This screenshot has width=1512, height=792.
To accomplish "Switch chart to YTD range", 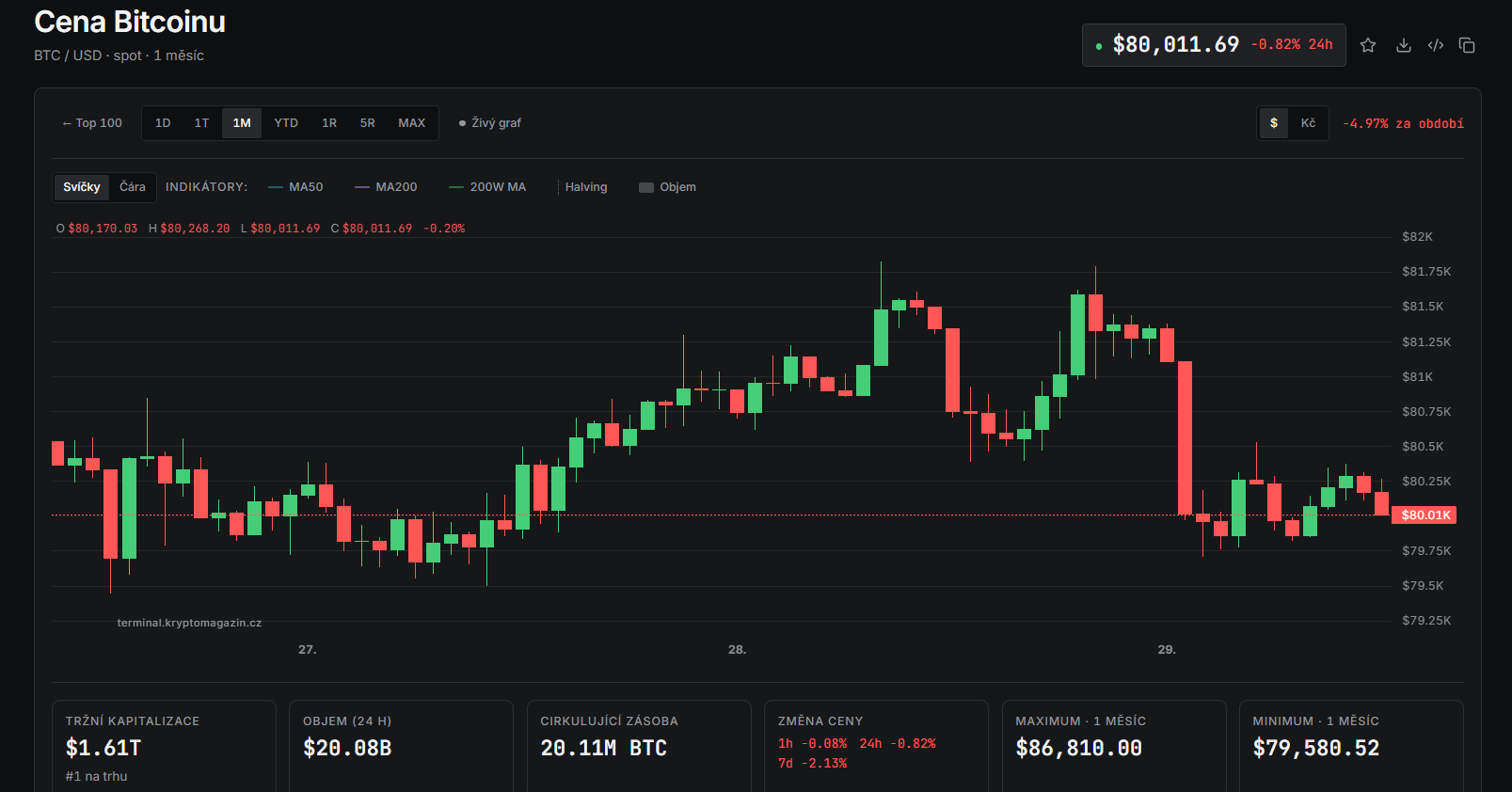I will point(286,123).
